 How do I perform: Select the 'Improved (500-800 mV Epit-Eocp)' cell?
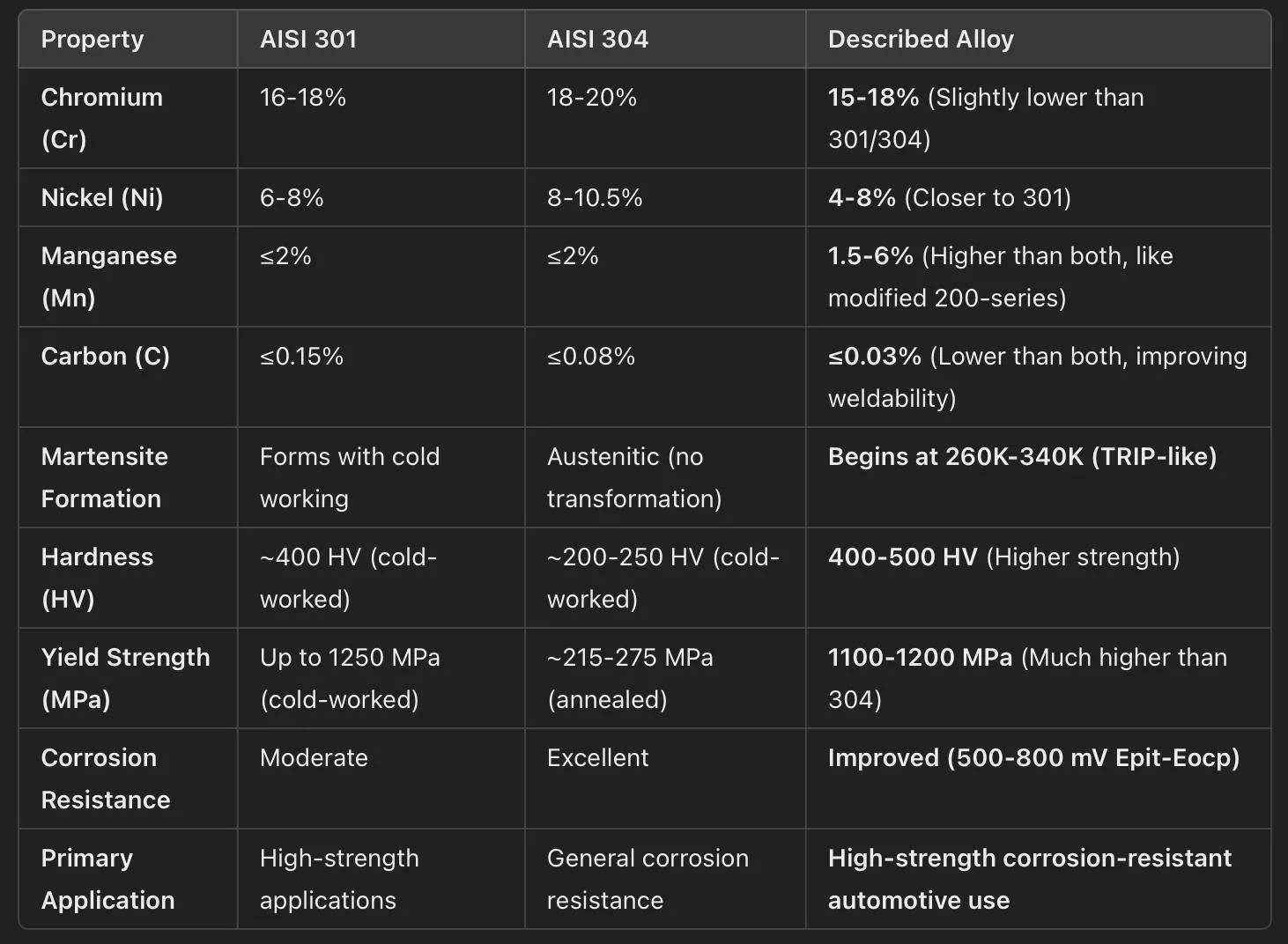(1038, 778)
